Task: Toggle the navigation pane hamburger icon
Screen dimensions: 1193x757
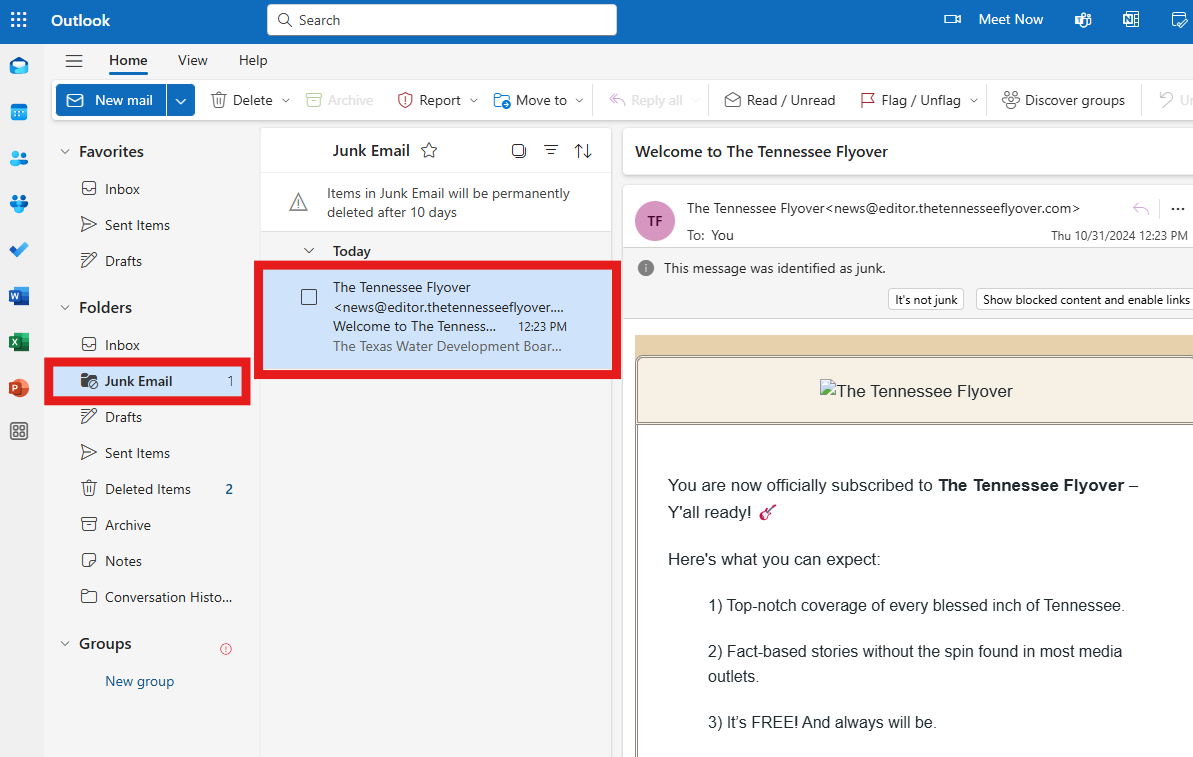Action: point(74,61)
